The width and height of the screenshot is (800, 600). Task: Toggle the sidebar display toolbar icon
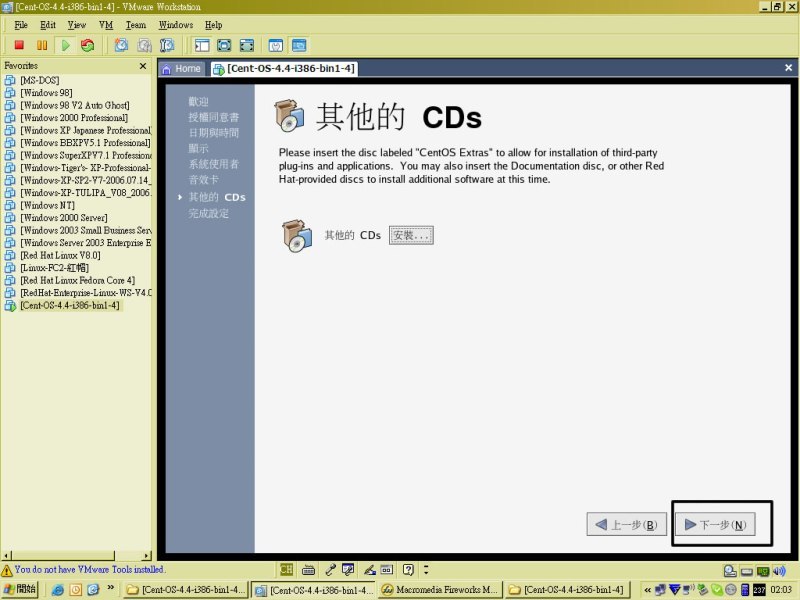(x=202, y=45)
